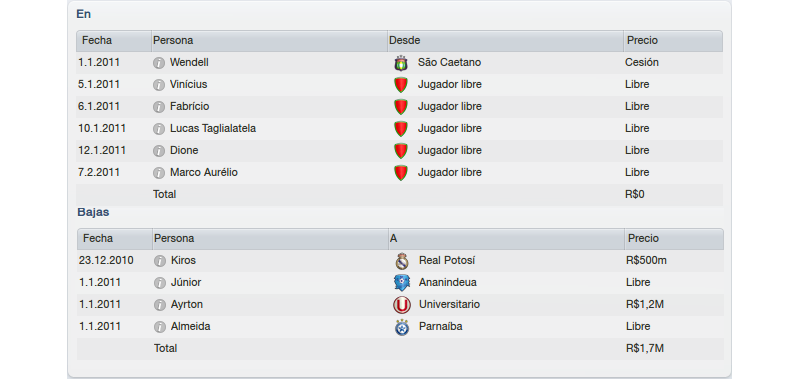This screenshot has height=379, width=800.
Task: Click the Universitario red U crest
Action: point(402,305)
